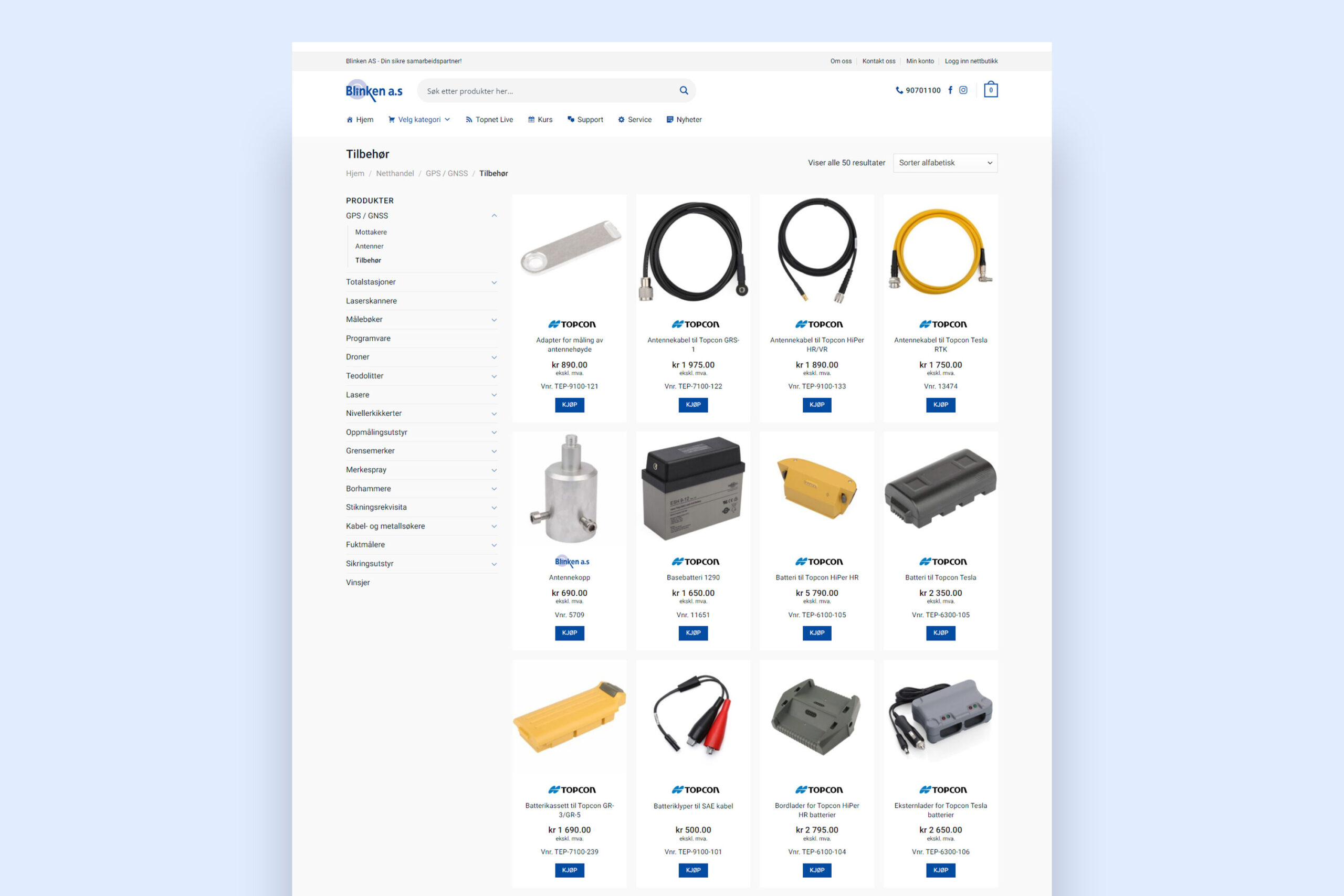Open Topnet Live menu item

[x=489, y=120]
